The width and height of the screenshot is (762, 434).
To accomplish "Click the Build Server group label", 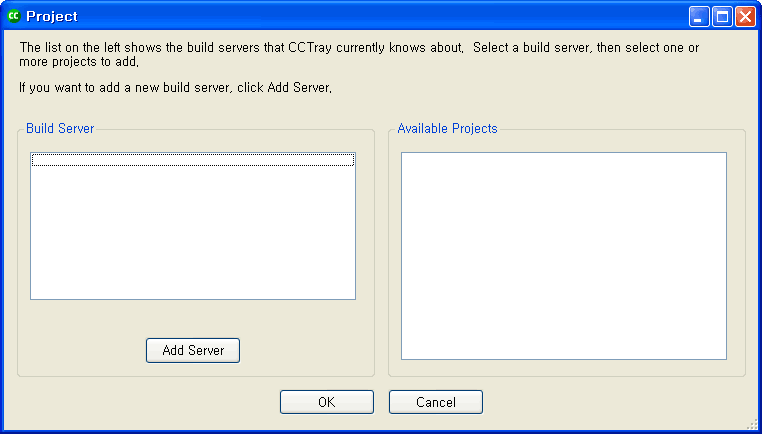I will [x=60, y=128].
